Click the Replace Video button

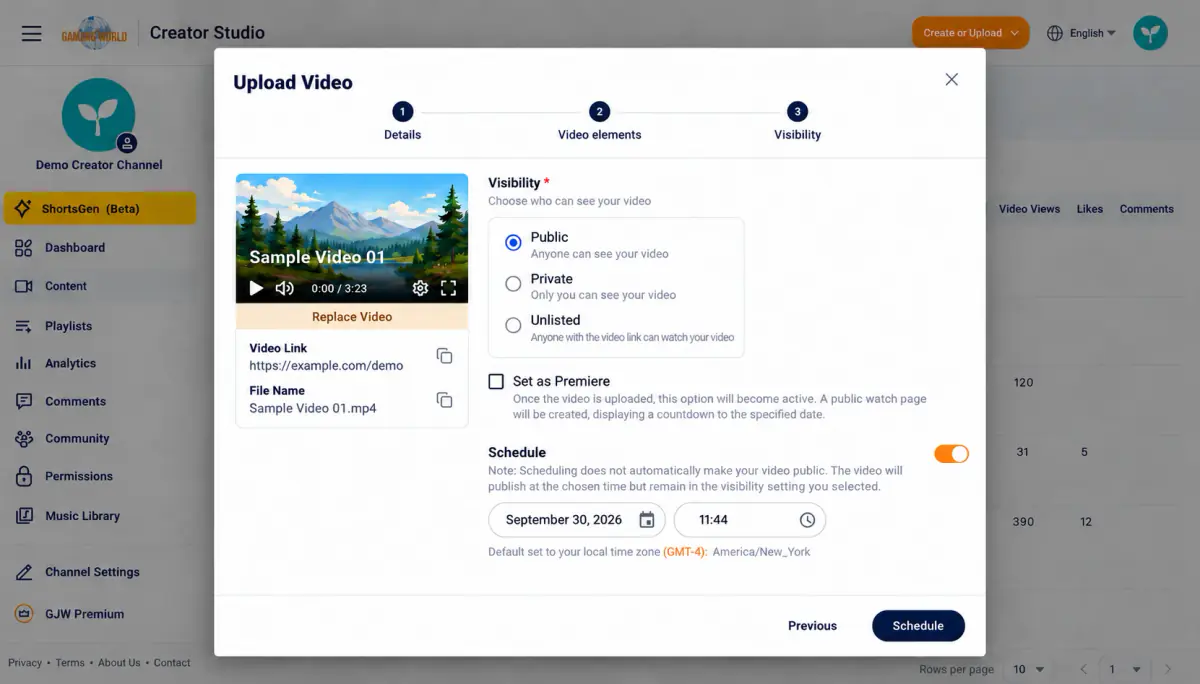coord(352,317)
